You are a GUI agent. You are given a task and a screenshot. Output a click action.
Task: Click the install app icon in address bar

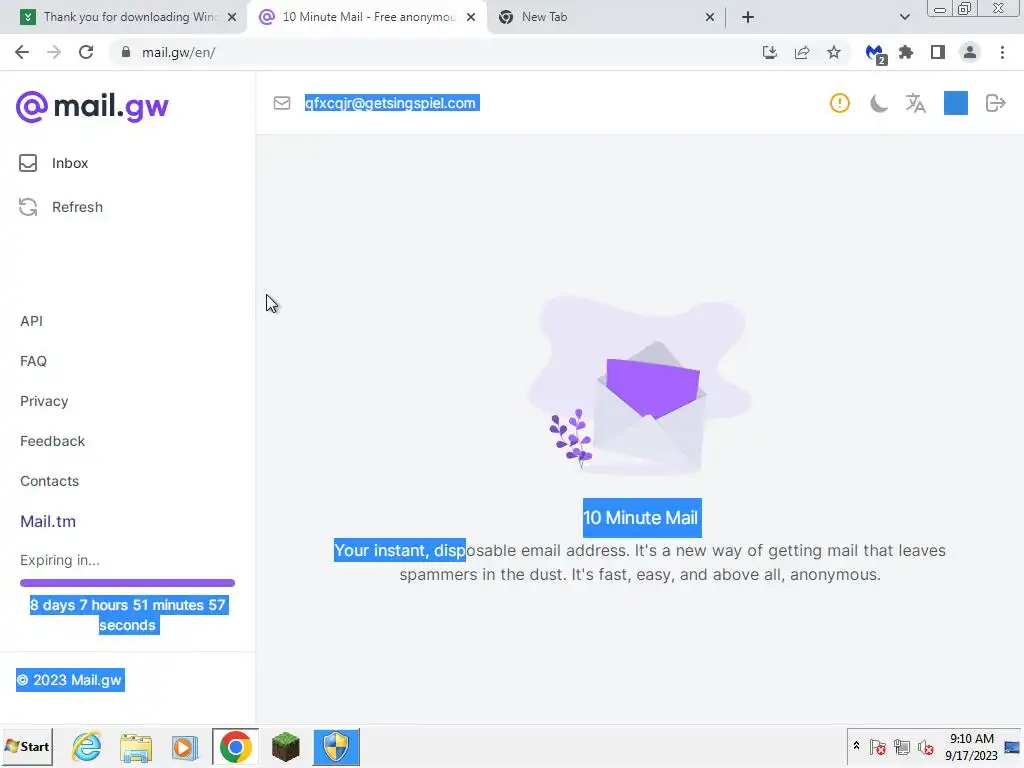[770, 52]
